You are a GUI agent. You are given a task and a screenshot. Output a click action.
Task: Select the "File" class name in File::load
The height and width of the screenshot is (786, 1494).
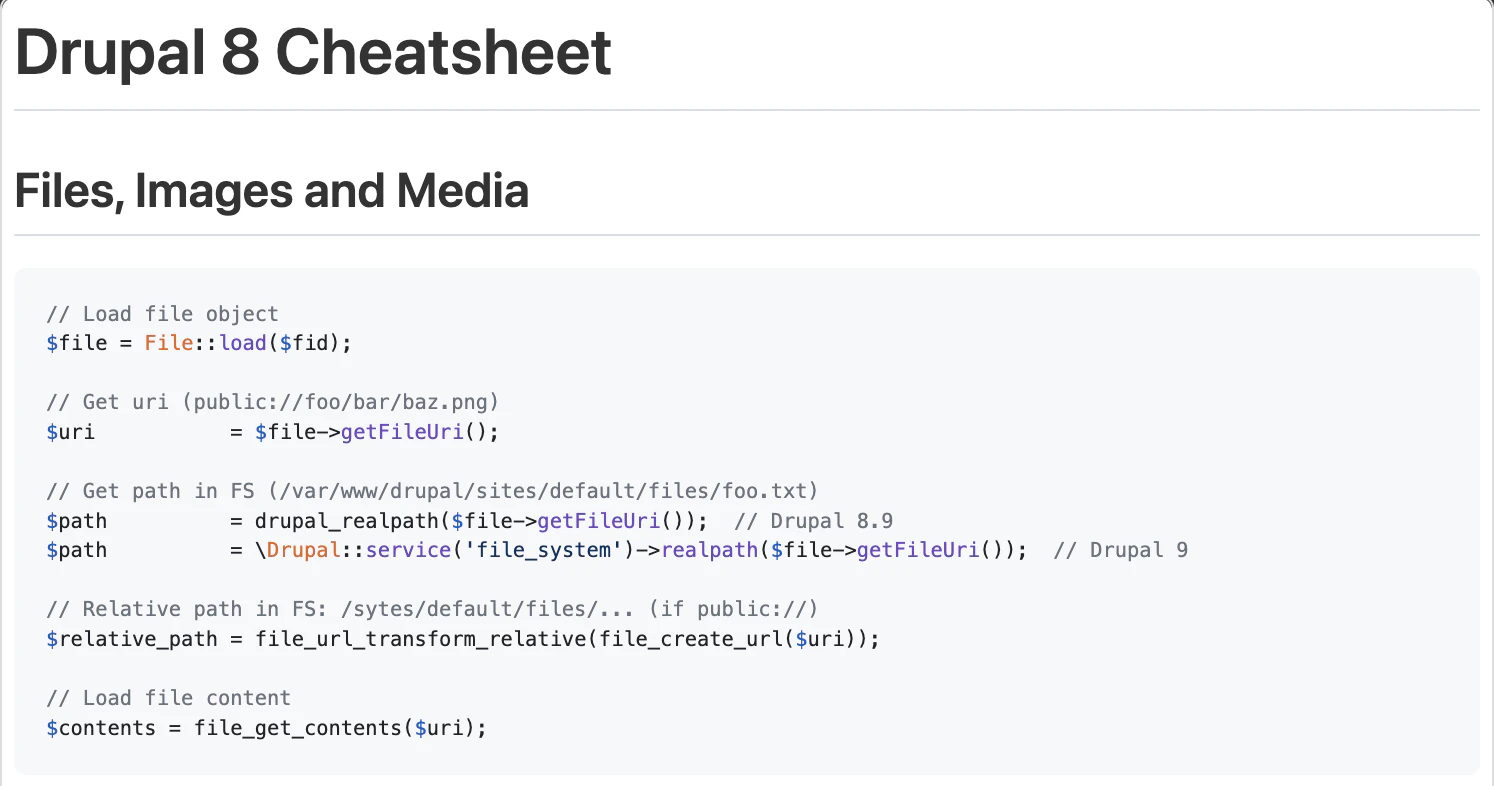click(169, 343)
